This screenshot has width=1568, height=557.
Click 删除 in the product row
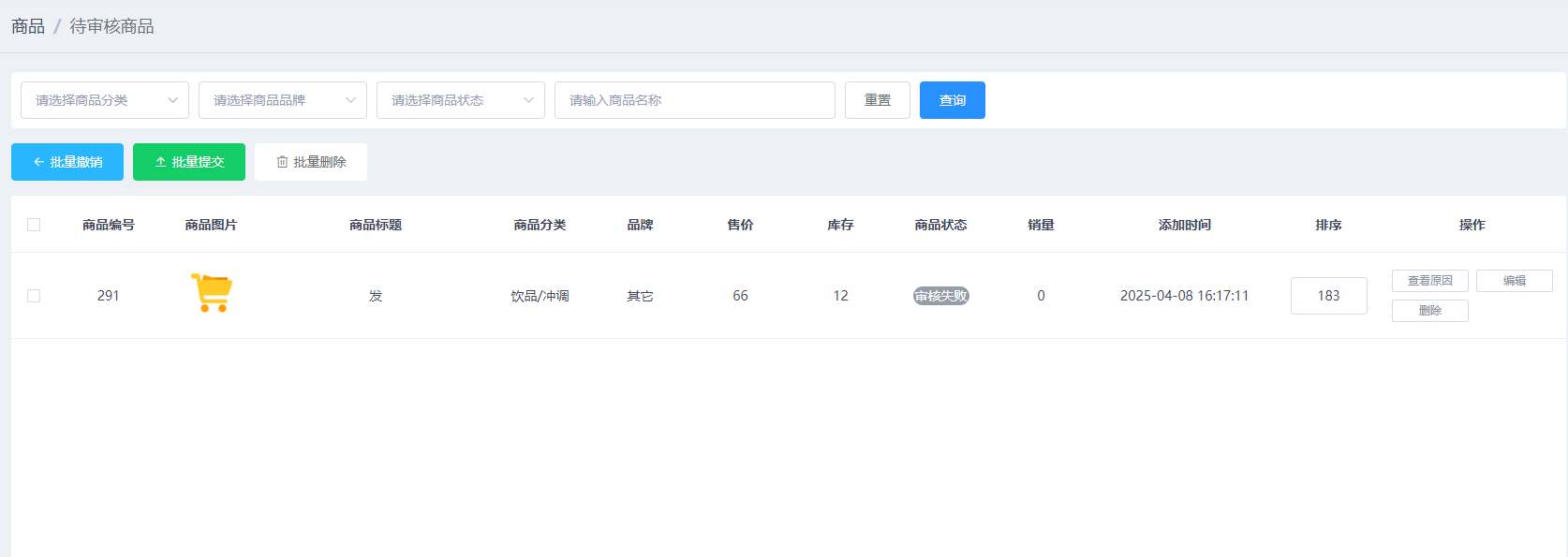[x=1429, y=311]
